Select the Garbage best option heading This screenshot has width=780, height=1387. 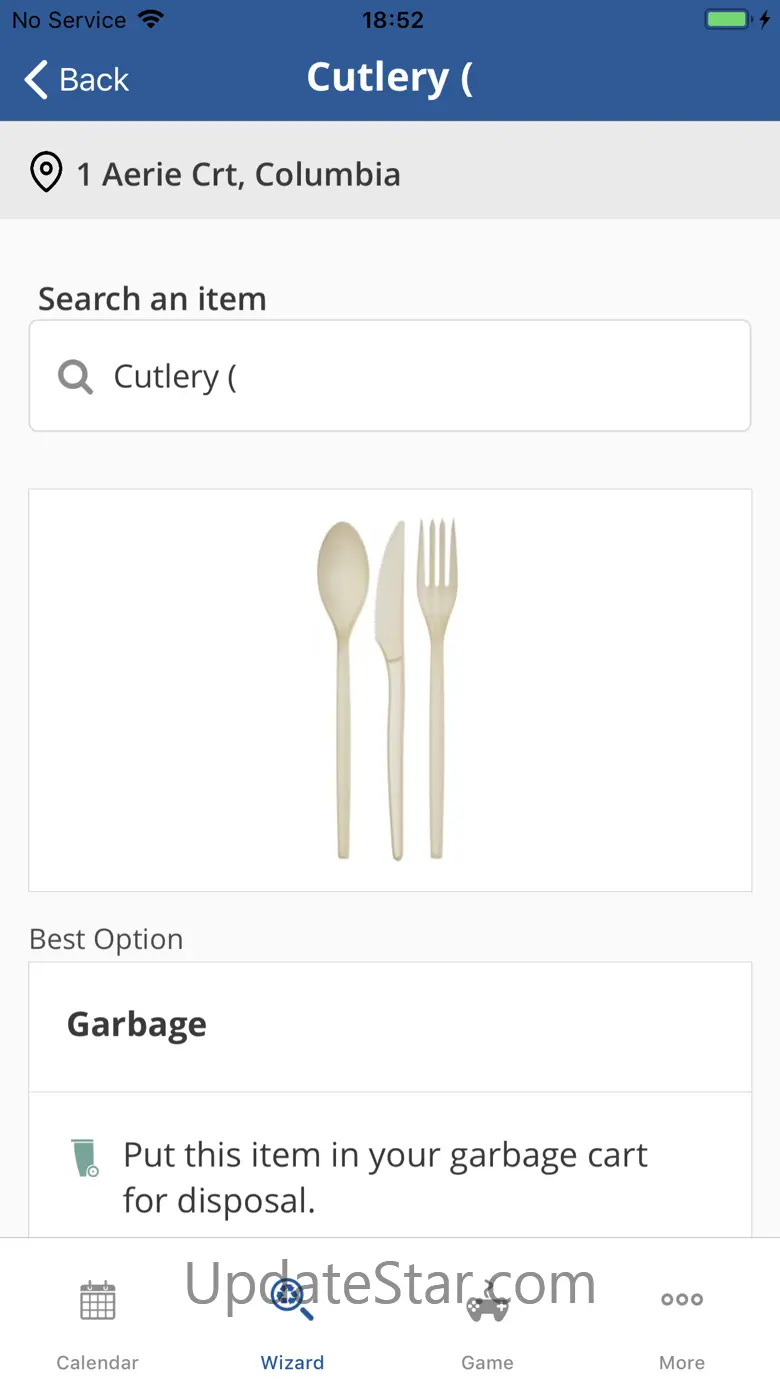[x=137, y=1025]
